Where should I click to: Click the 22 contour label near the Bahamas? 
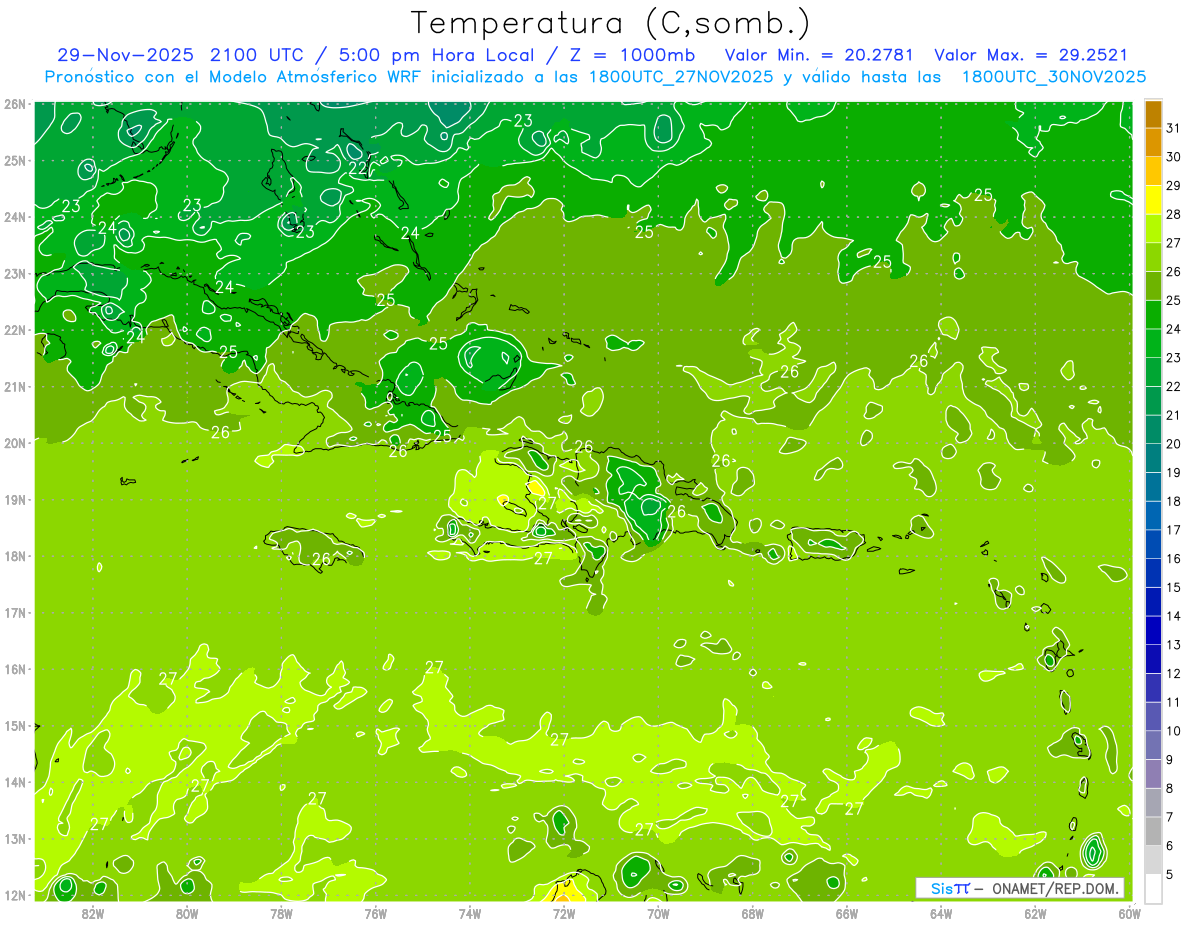358,168
